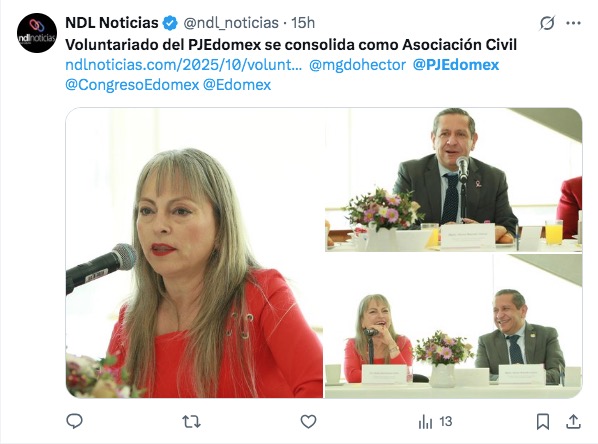
Task: Share the post with the upload icon
Action: 573,421
